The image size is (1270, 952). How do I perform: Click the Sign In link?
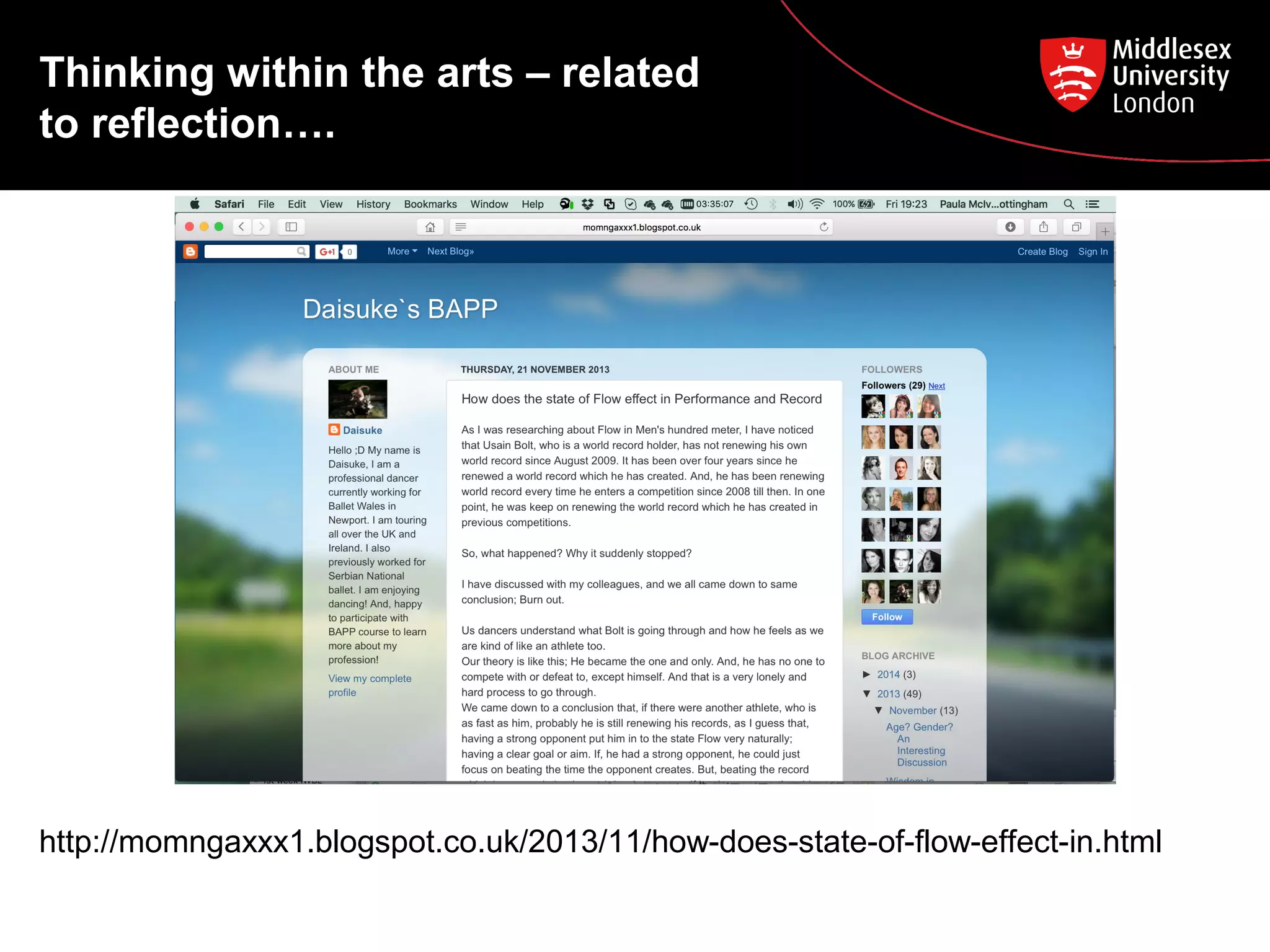[1093, 252]
